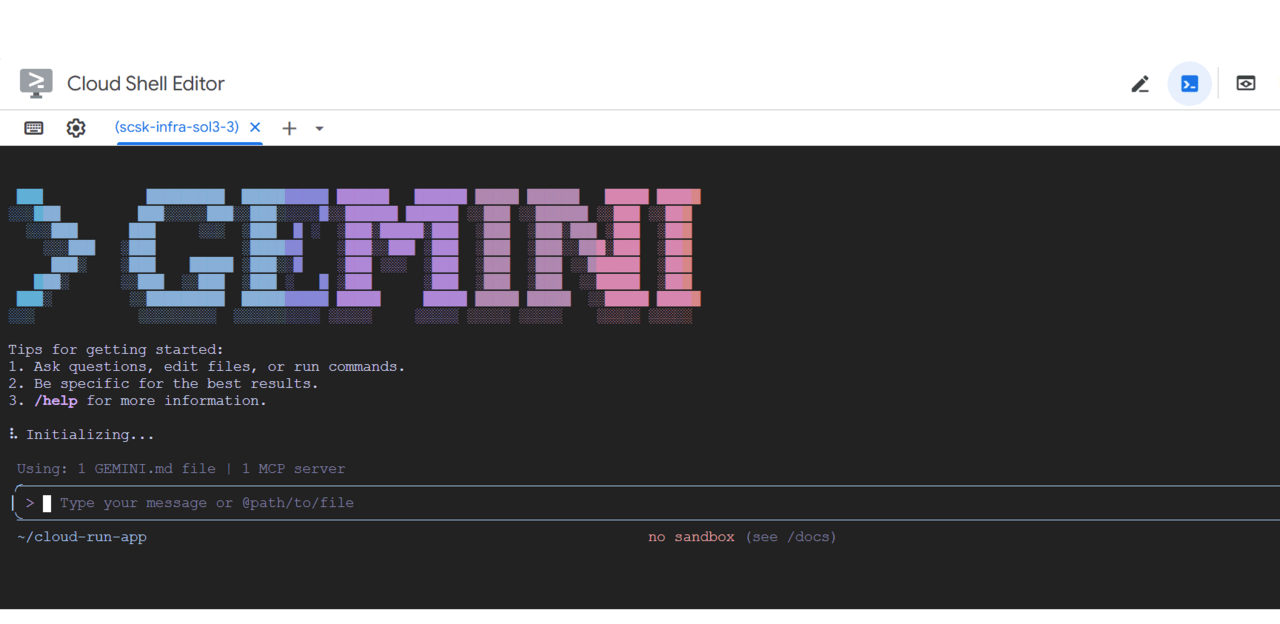Click the Cloud Shell Editor title
Screen dimensions: 1280x624
146,84
